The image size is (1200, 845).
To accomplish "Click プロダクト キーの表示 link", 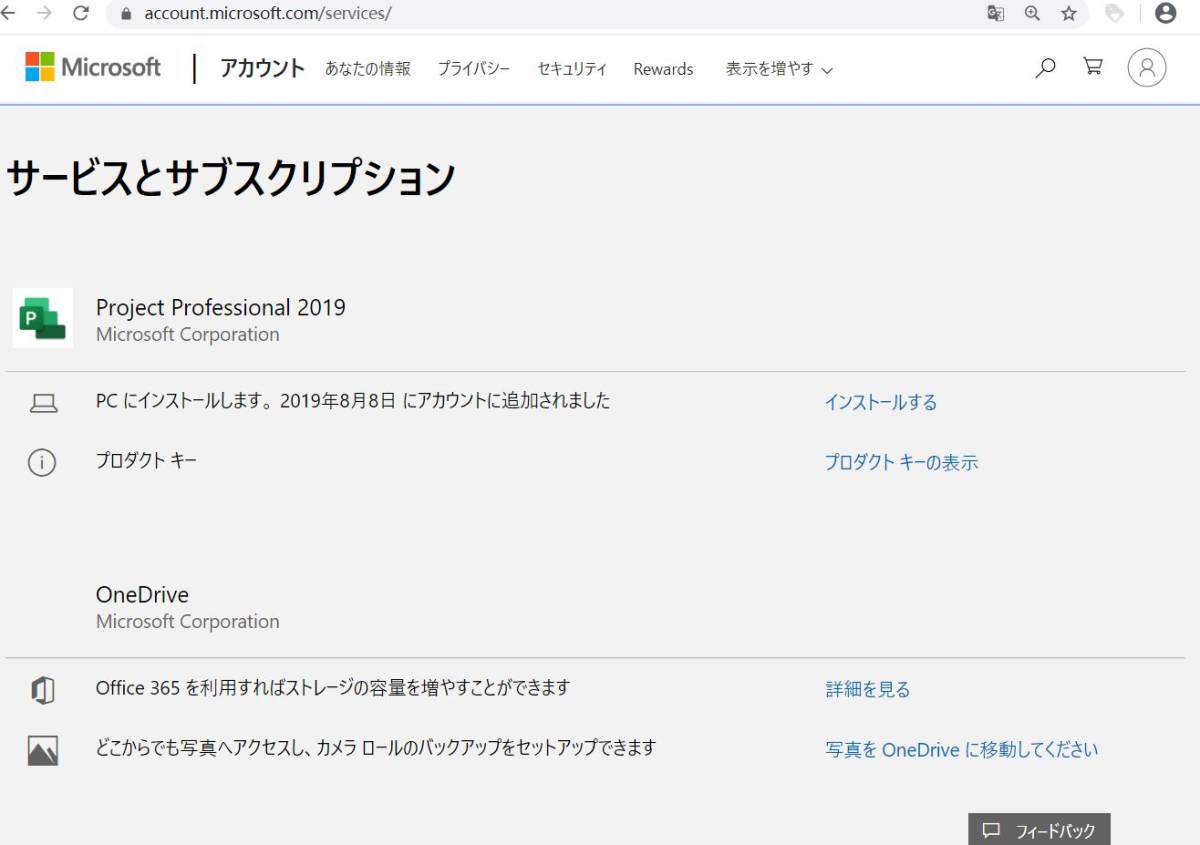I will click(901, 462).
